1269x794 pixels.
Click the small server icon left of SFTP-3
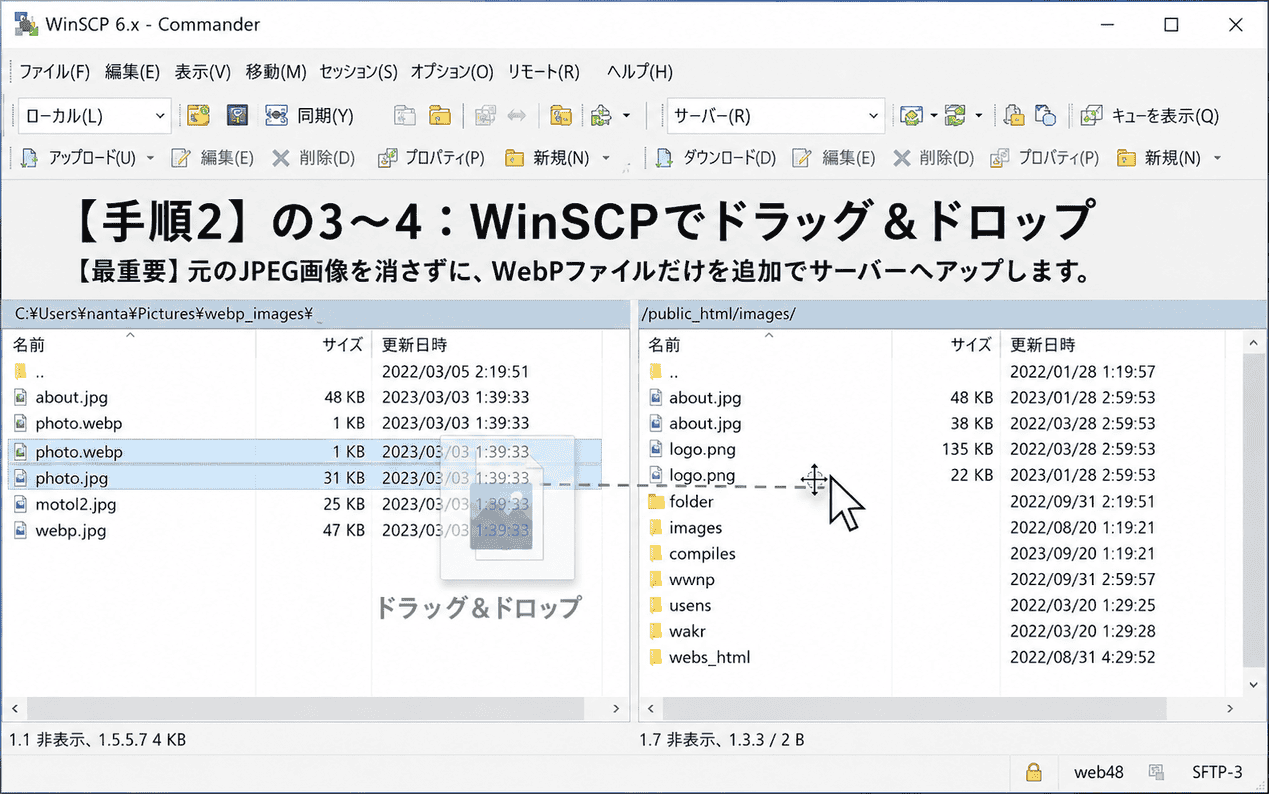(x=1157, y=772)
